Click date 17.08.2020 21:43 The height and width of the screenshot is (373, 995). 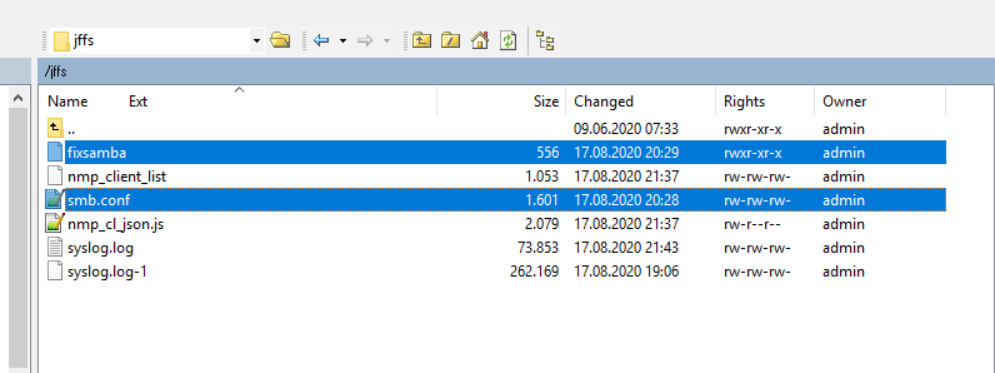tap(626, 247)
